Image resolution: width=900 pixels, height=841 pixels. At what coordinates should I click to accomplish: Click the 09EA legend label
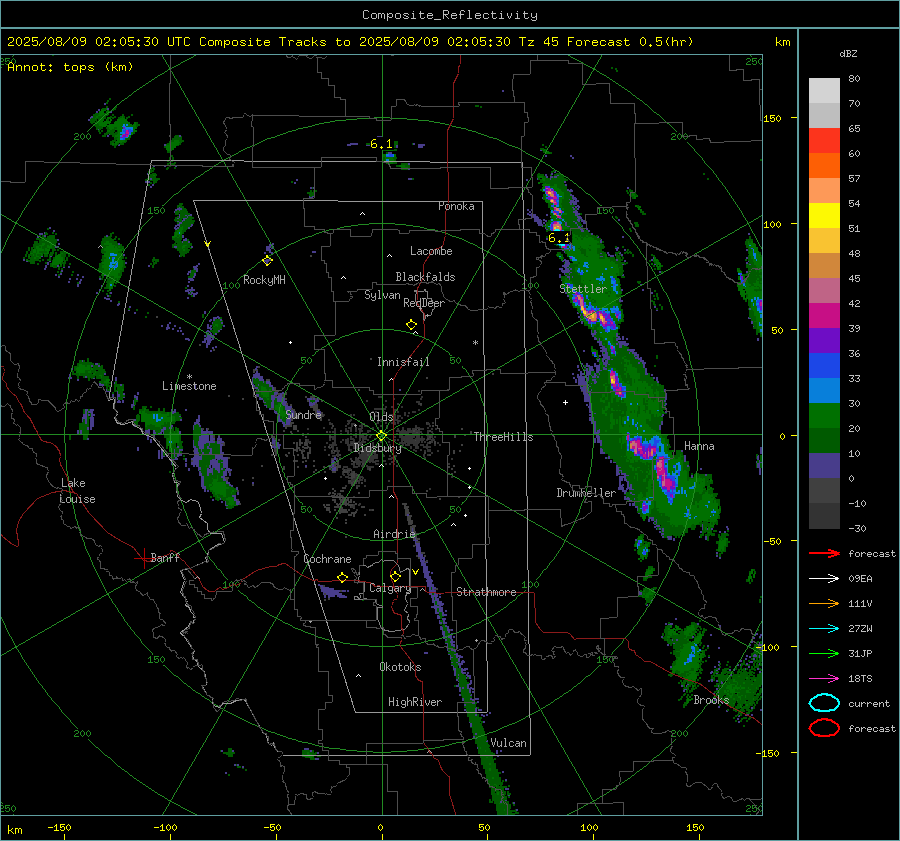(x=860, y=579)
